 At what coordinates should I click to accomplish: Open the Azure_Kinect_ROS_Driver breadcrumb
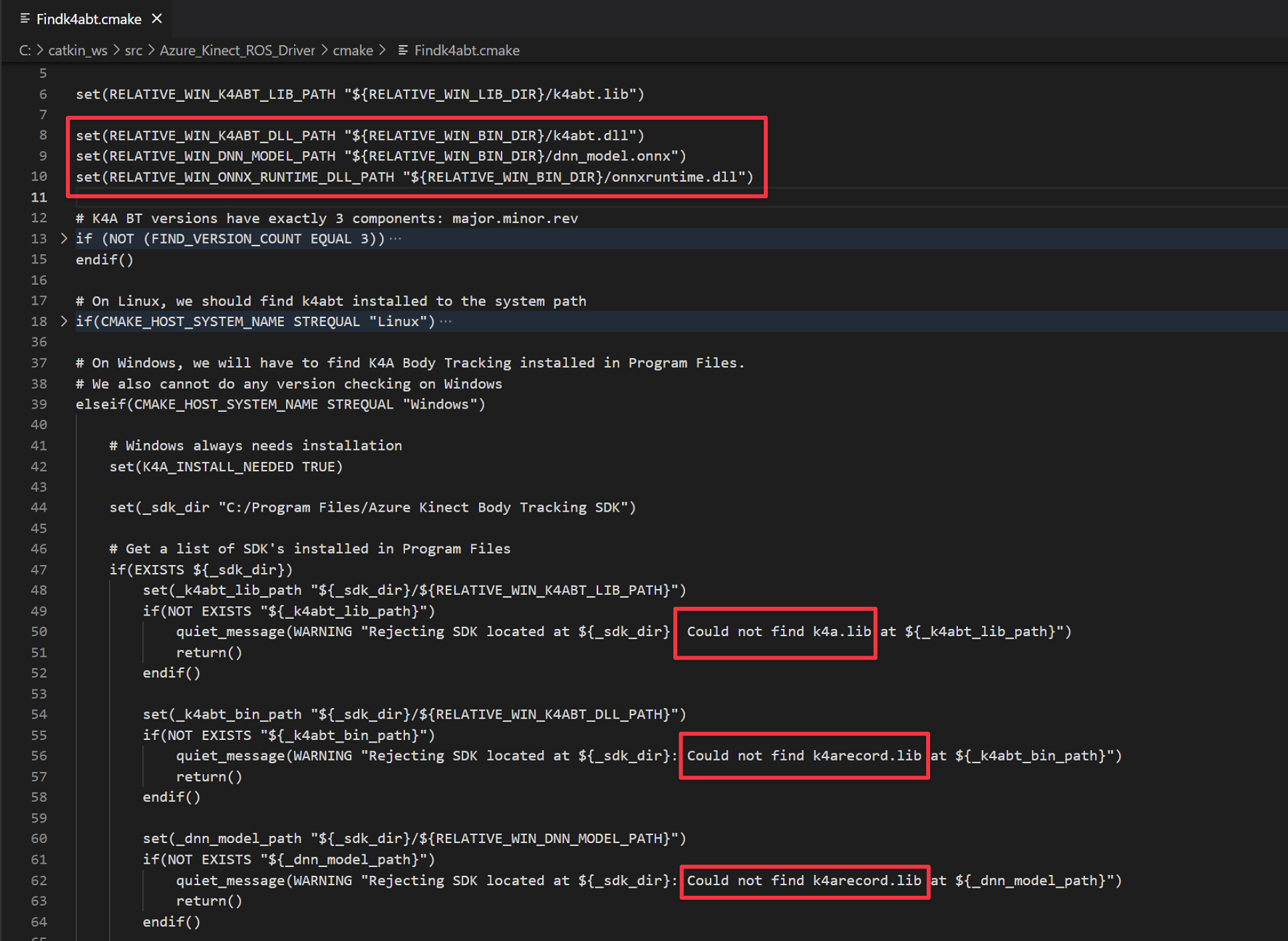[x=237, y=50]
